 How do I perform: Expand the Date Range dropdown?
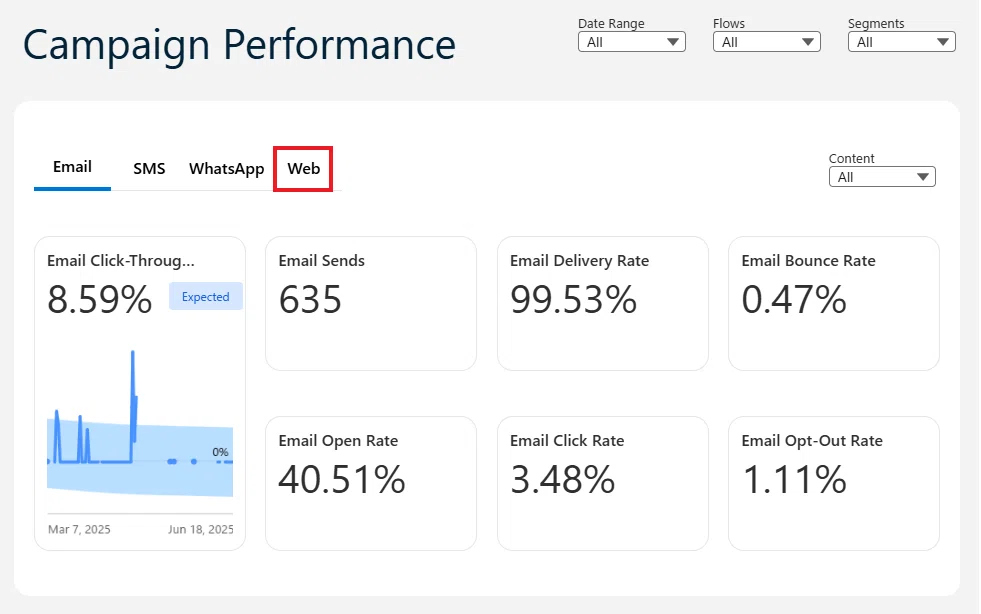[x=632, y=42]
